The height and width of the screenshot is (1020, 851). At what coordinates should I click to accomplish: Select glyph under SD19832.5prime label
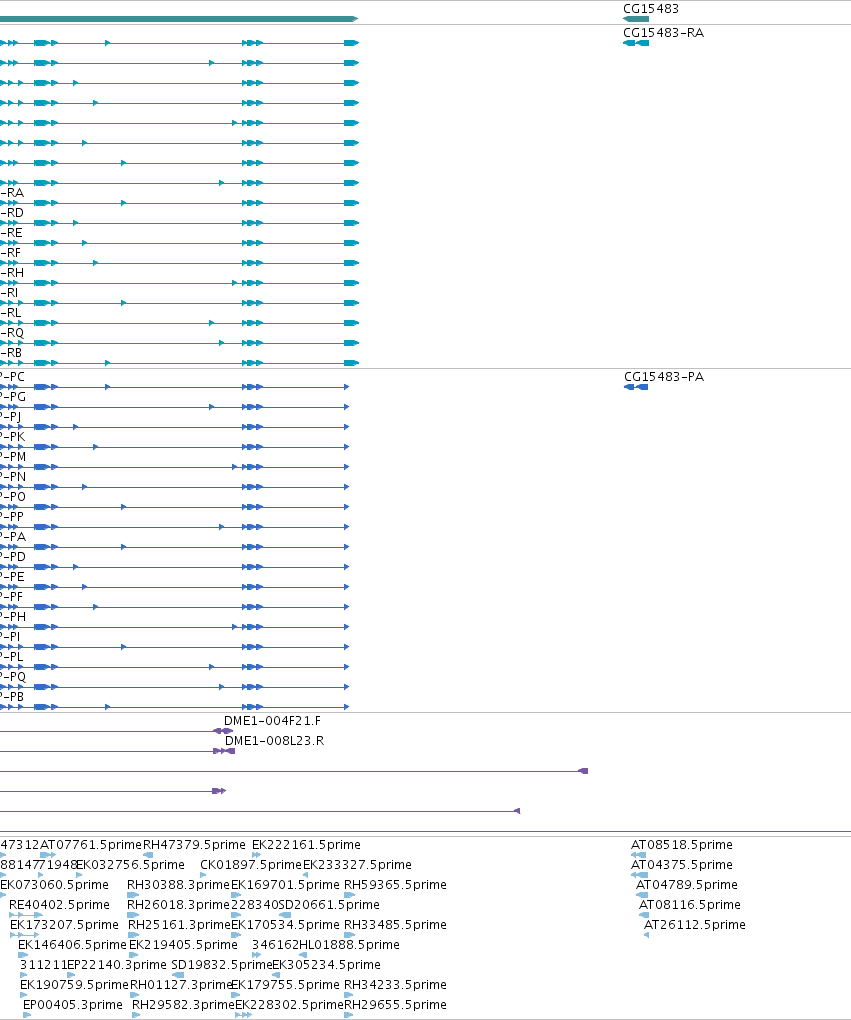(x=178, y=975)
